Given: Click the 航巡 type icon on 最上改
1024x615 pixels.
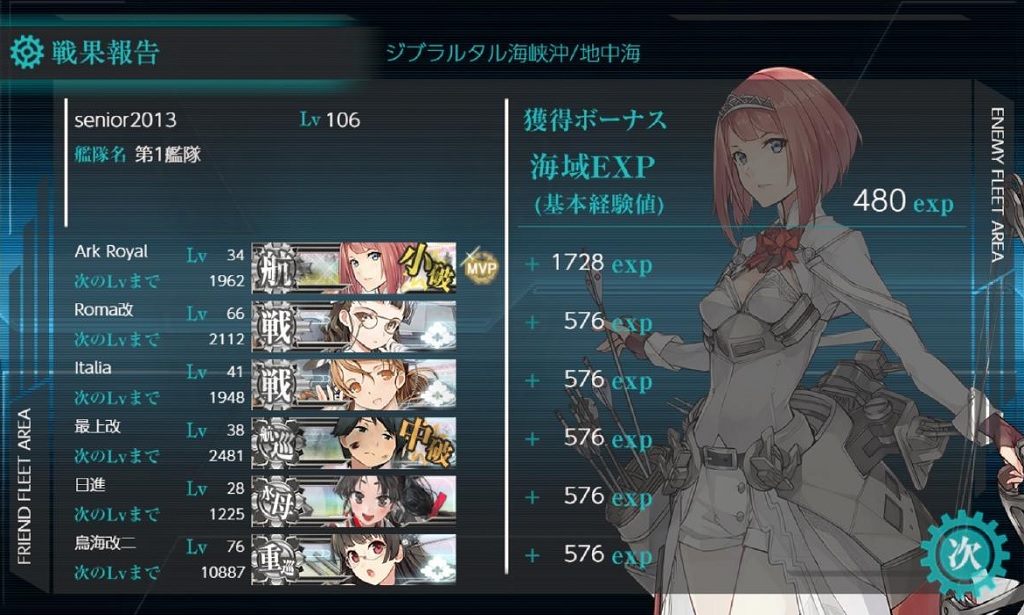Looking at the screenshot, I should pos(277,443).
